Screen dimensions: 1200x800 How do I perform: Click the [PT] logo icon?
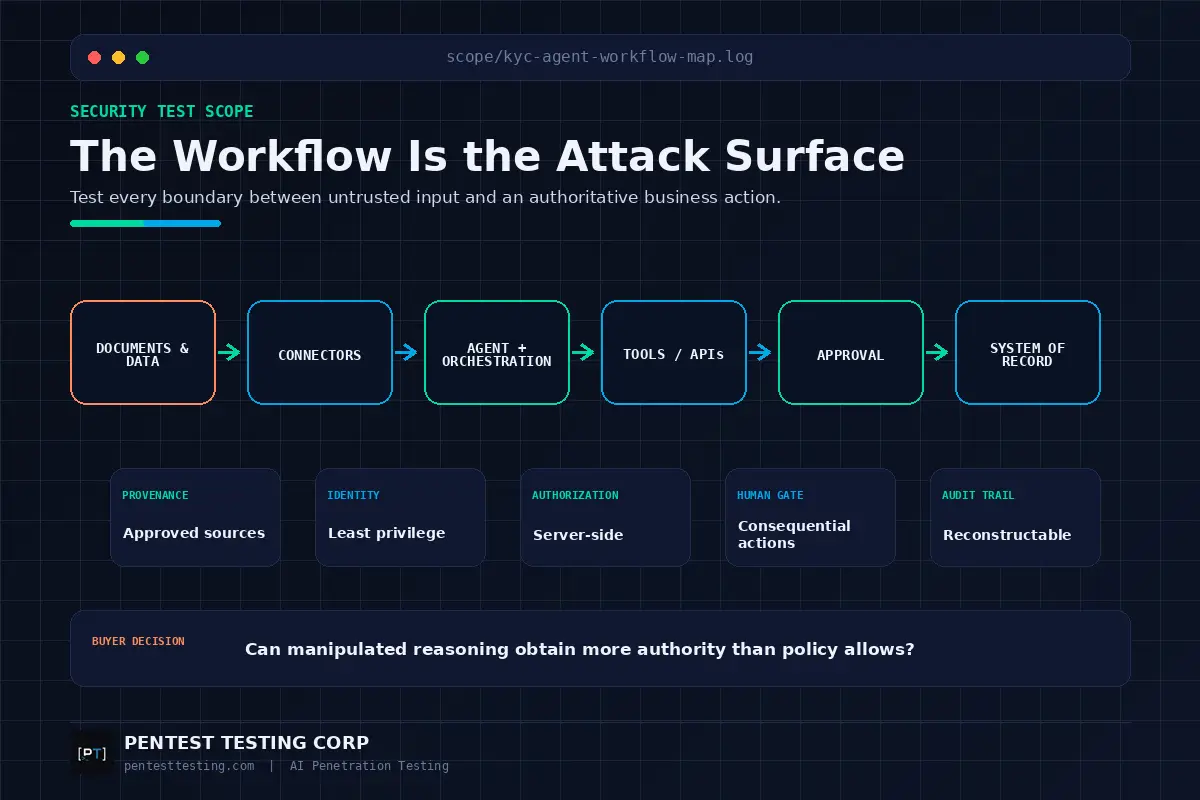tap(92, 753)
